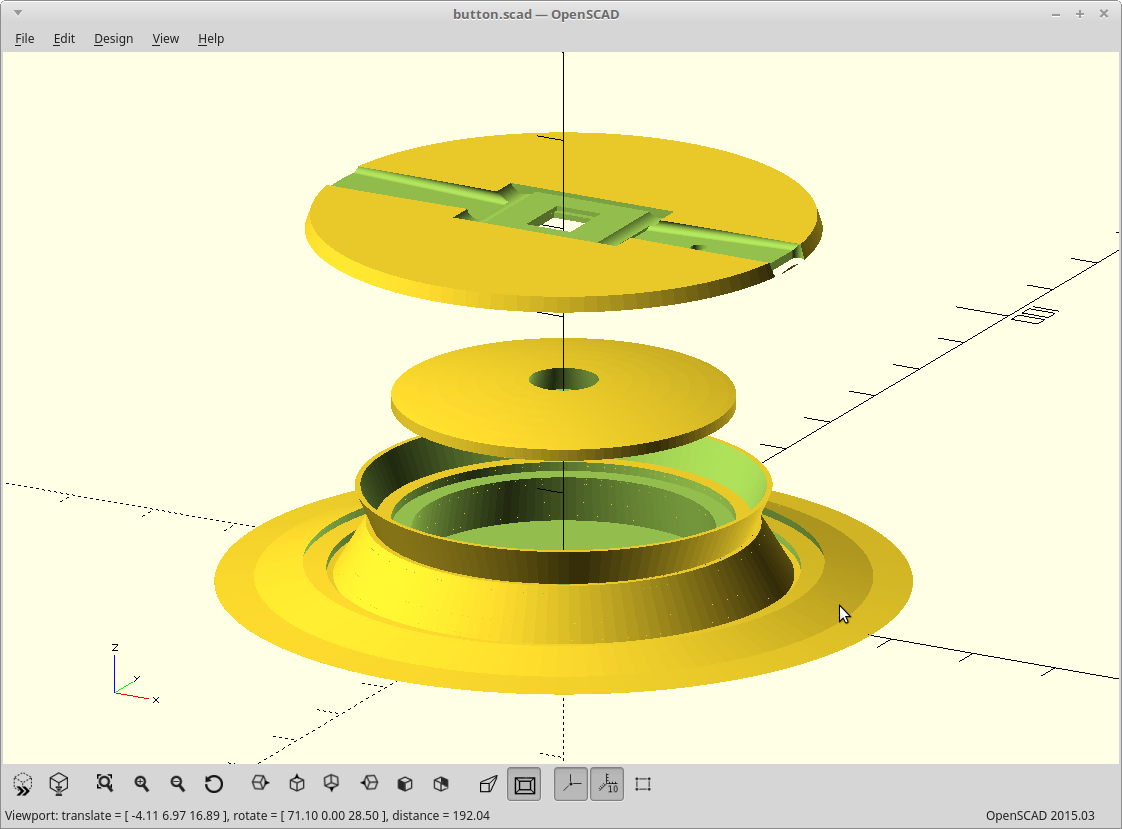The width and height of the screenshot is (1122, 829).
Task: Click the Render toolbar icon
Action: click(59, 784)
